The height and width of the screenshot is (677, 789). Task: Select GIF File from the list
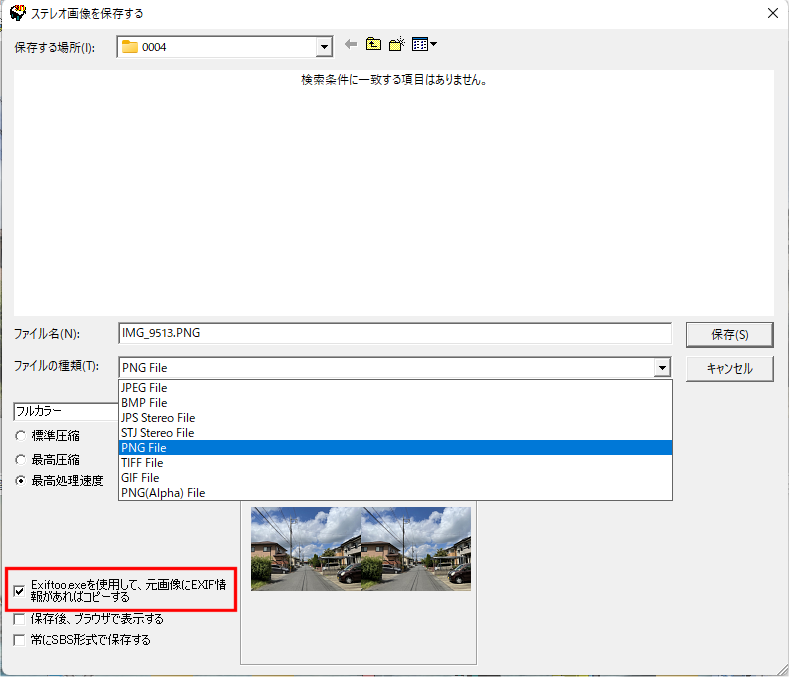[396, 478]
